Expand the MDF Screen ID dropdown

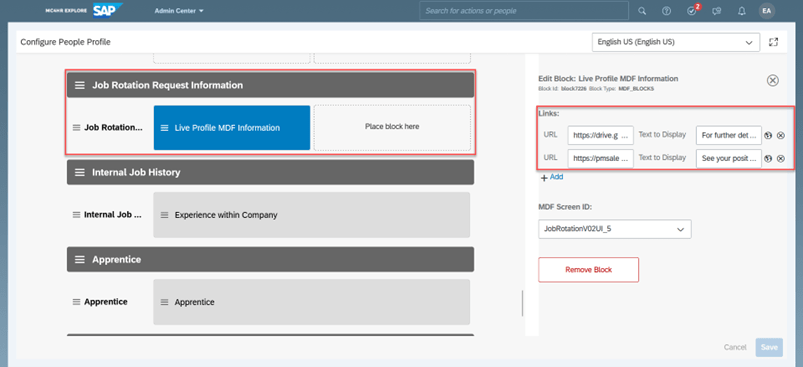[x=615, y=229]
